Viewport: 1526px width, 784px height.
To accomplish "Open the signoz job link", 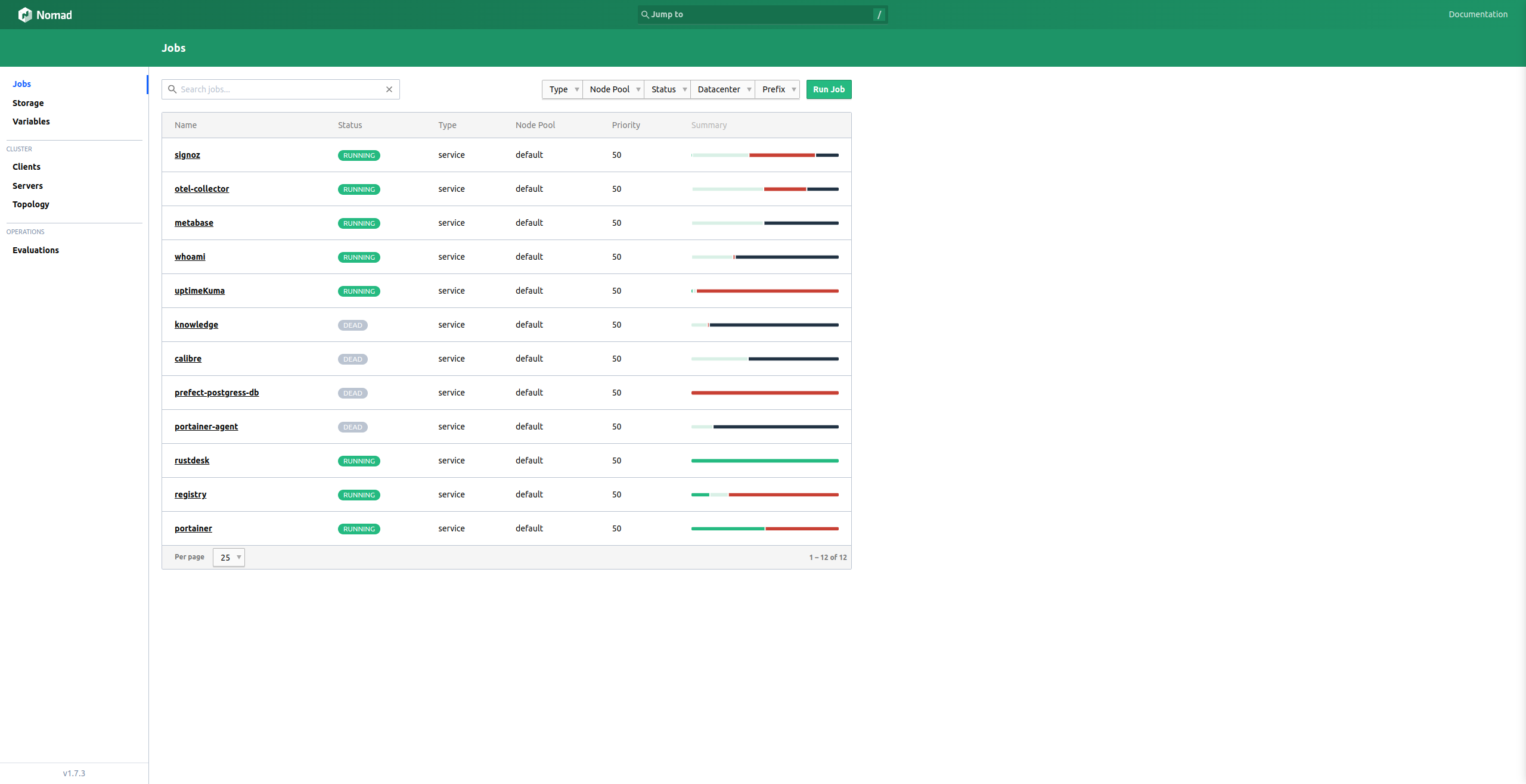I will [x=187, y=155].
